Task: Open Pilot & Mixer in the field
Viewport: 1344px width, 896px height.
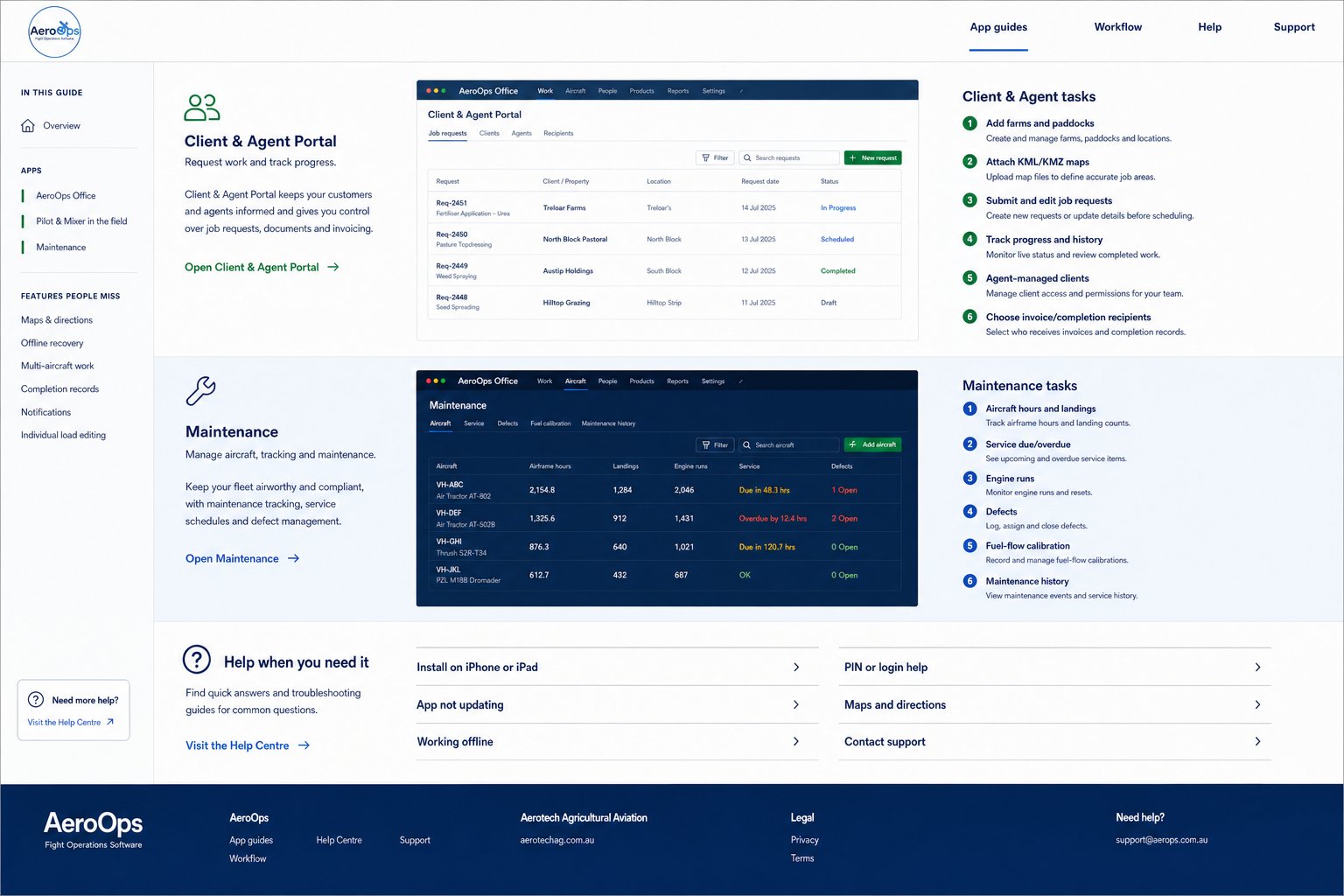Action: (x=81, y=221)
